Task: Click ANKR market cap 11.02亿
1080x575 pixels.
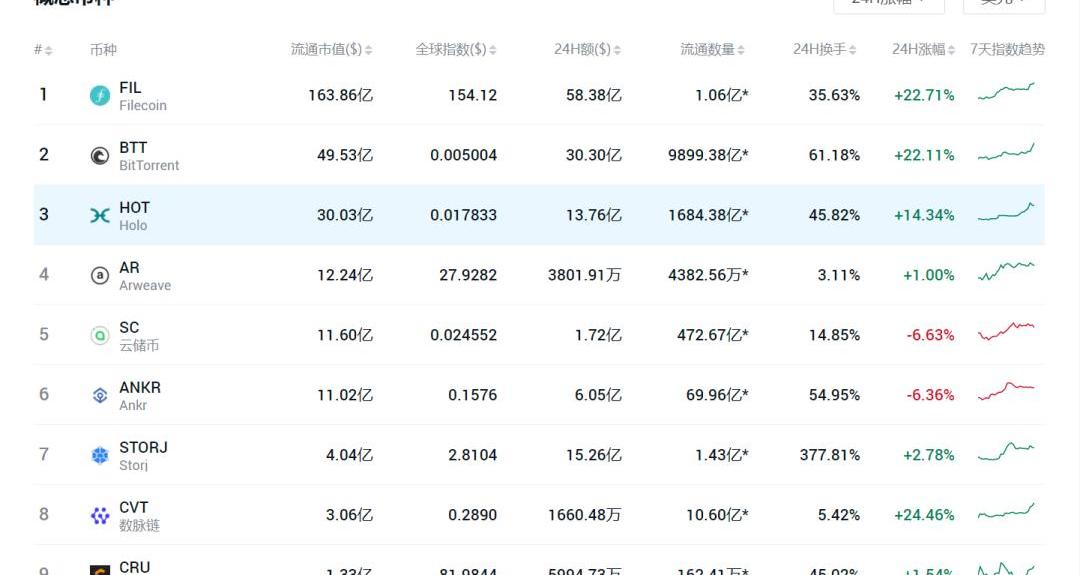Action: [x=345, y=395]
